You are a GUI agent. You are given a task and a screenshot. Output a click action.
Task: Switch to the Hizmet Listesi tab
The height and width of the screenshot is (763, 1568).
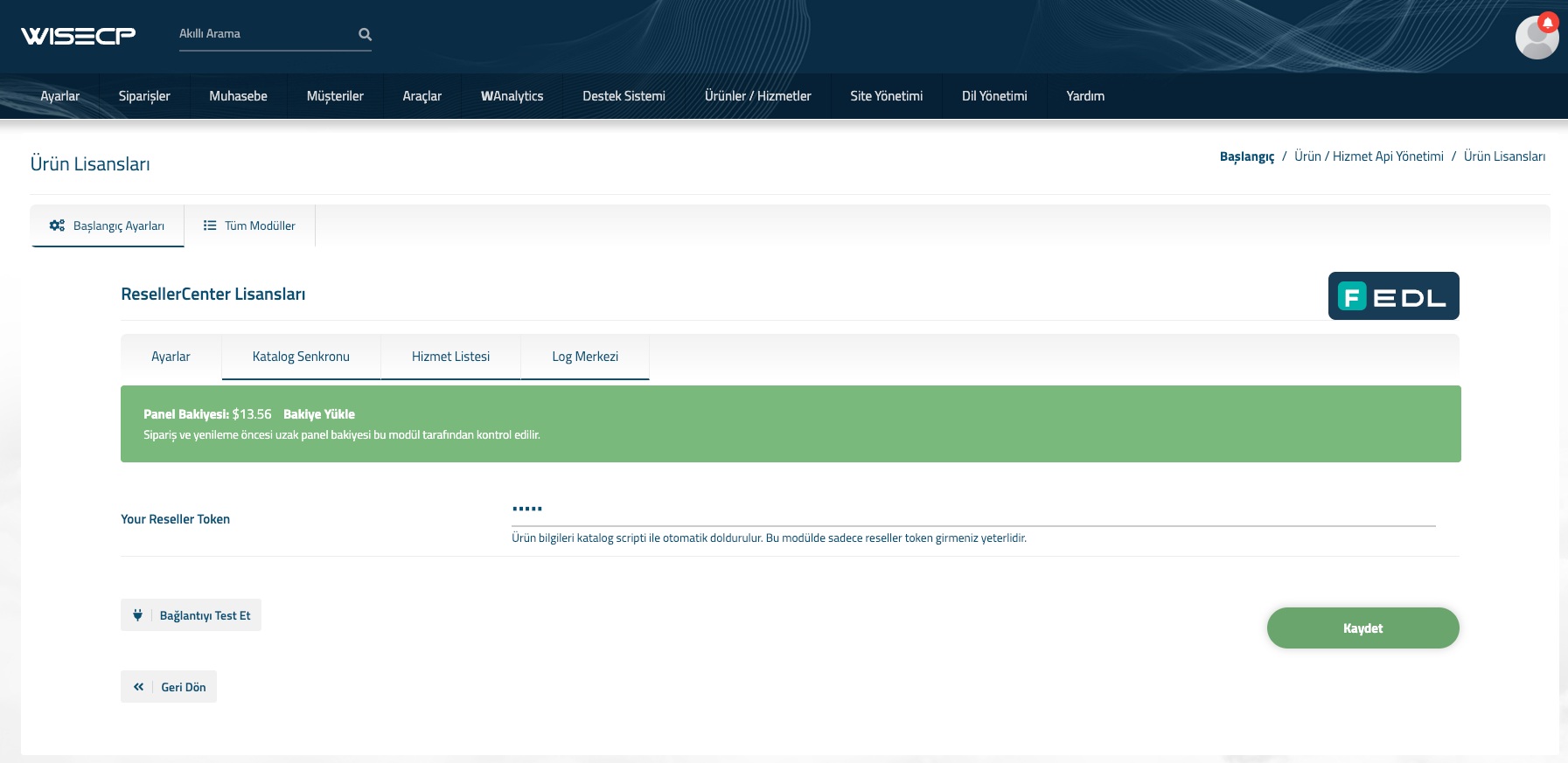click(450, 357)
